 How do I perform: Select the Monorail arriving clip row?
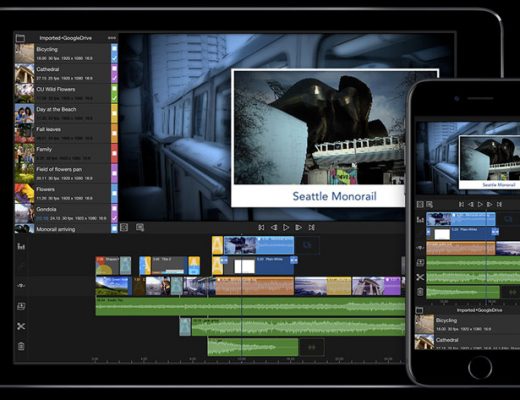tap(66, 229)
